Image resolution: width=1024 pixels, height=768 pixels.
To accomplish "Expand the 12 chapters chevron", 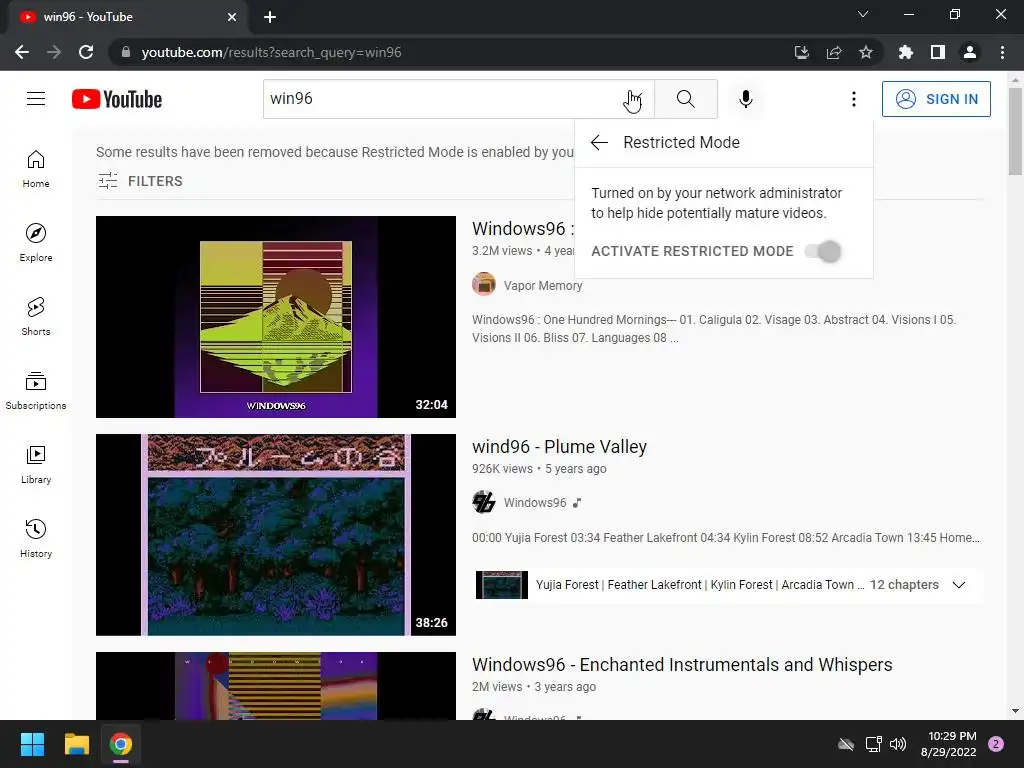I will [958, 584].
